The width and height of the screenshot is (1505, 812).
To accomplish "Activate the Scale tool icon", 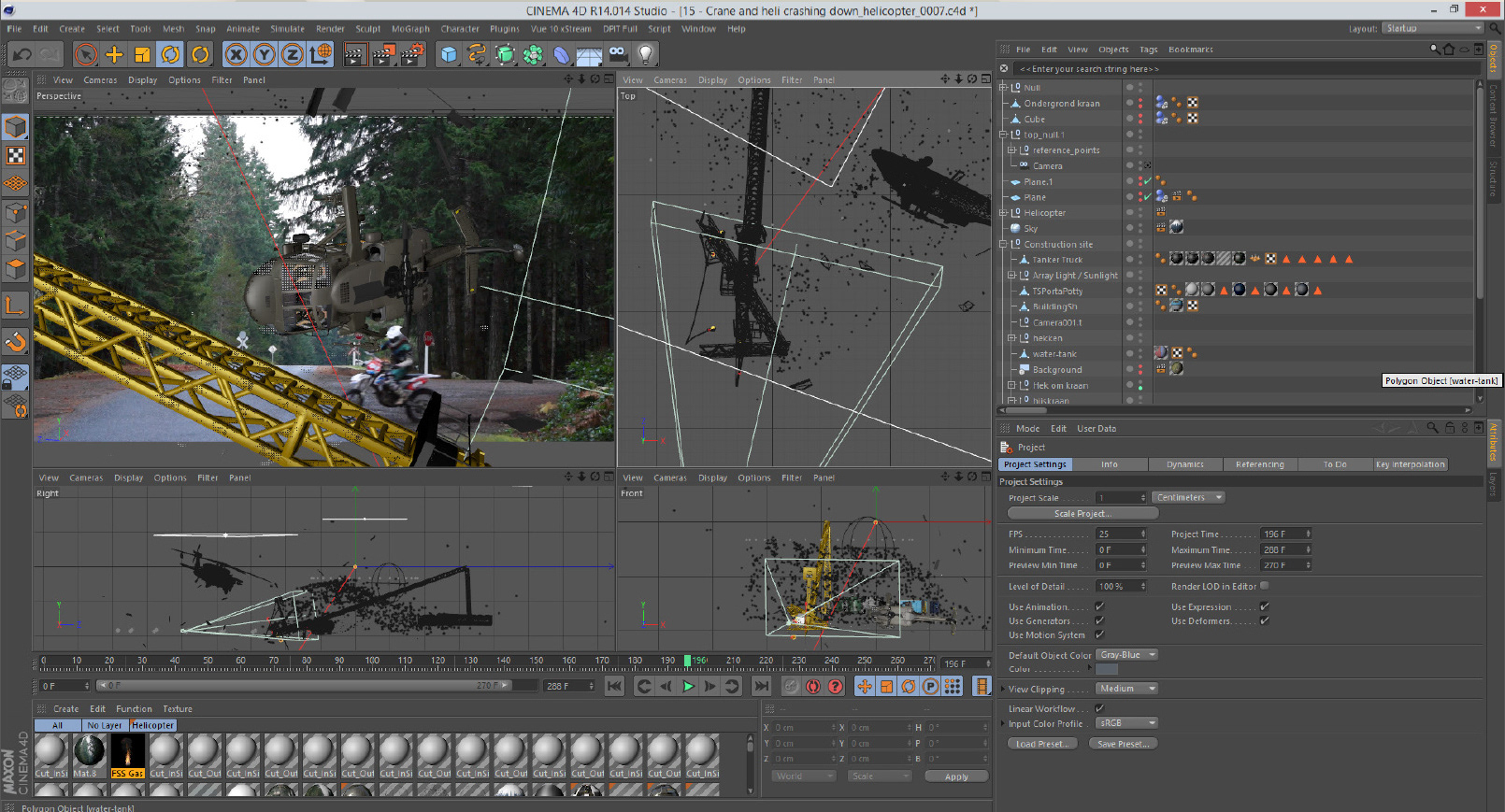I will (142, 55).
